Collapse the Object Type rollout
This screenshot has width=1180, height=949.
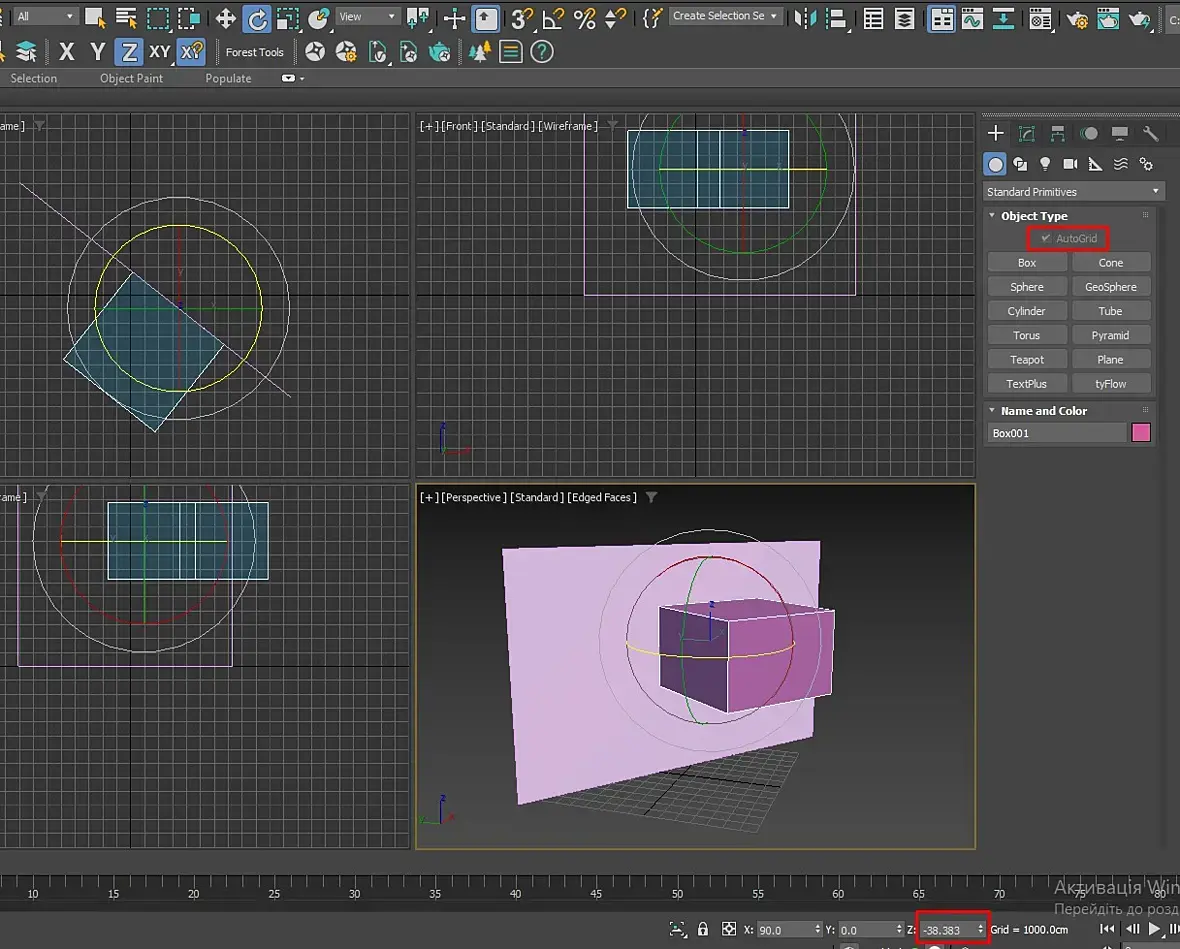[1034, 216]
